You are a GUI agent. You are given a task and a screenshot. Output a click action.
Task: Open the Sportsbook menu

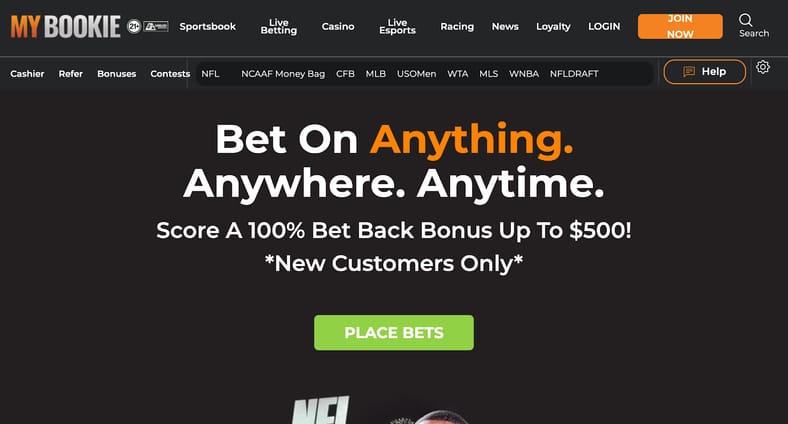click(208, 27)
